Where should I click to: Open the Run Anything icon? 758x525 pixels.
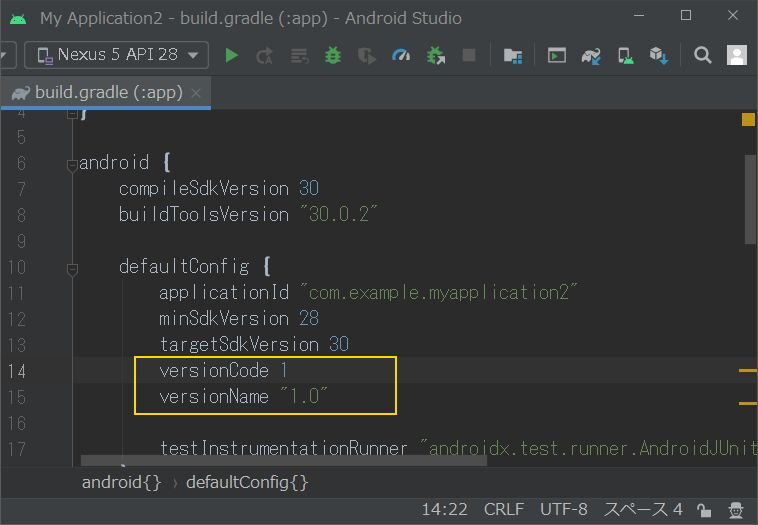[556, 55]
